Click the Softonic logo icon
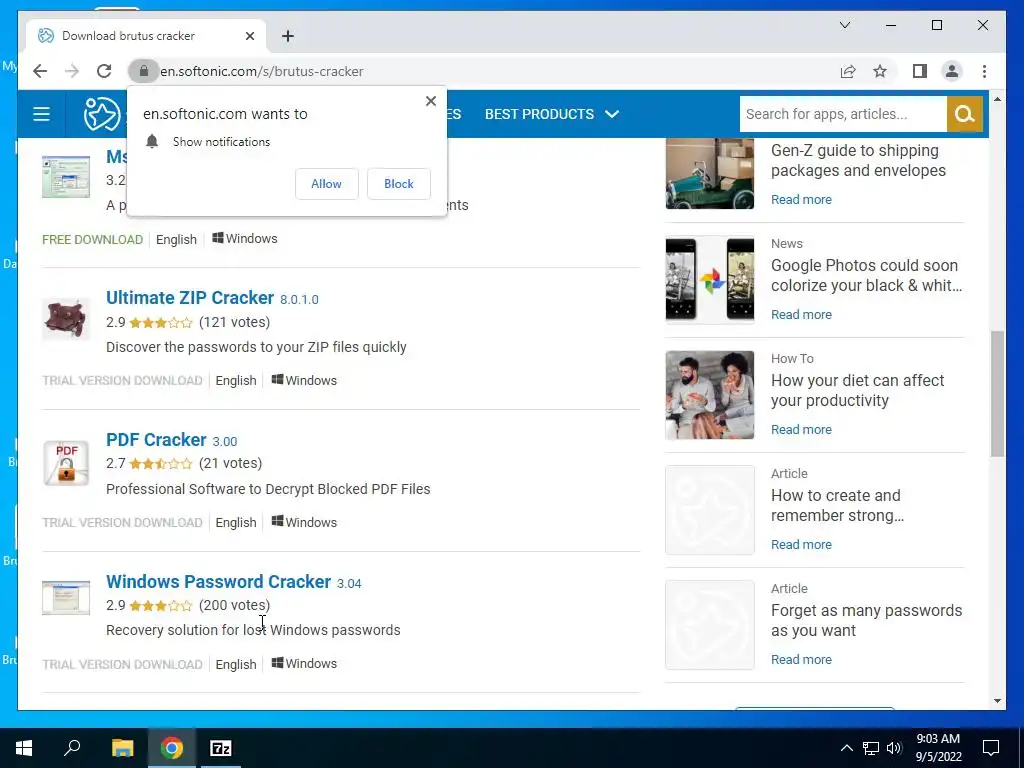This screenshot has height=768, width=1024. click(x=102, y=114)
